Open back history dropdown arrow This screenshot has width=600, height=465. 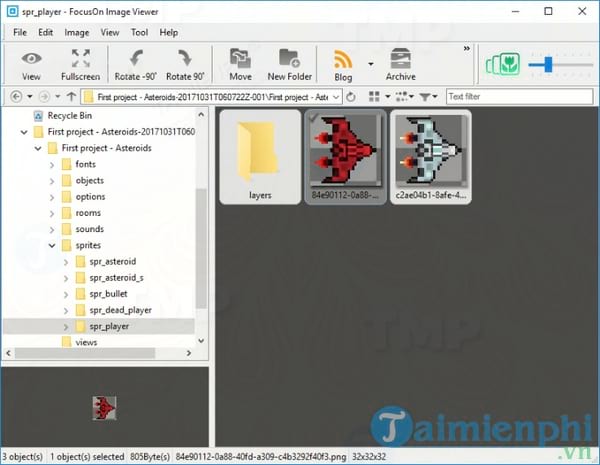pos(30,97)
